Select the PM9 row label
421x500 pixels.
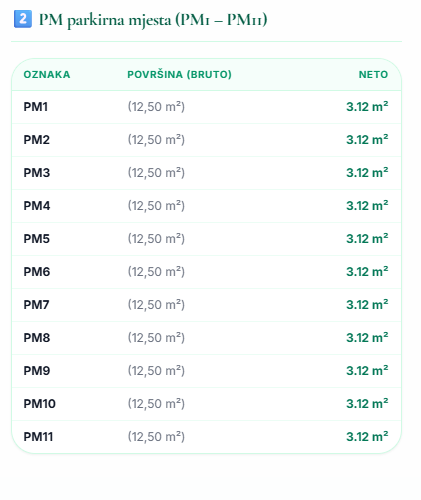[x=37, y=371]
